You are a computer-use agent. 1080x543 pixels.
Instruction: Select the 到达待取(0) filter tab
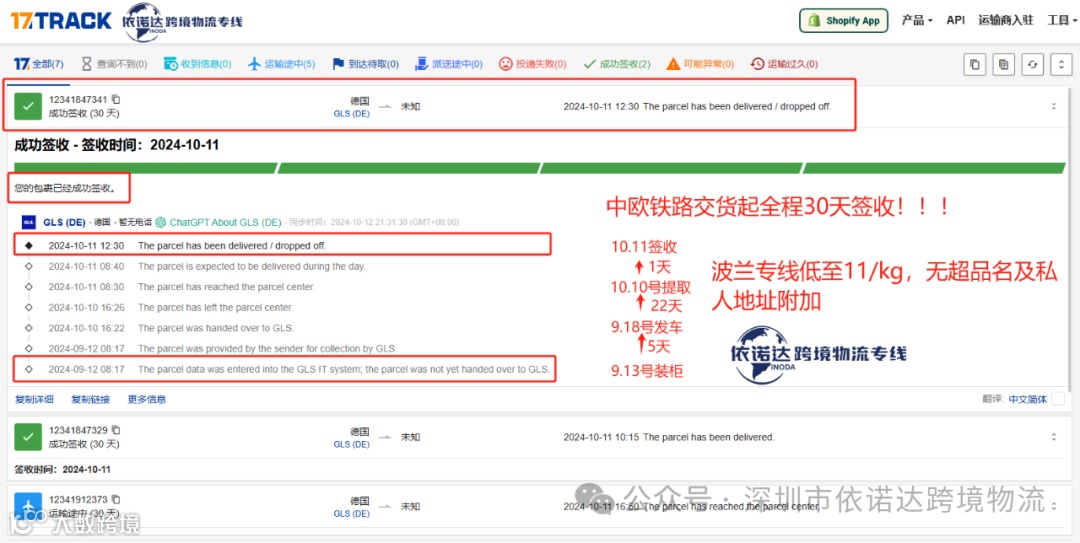(x=365, y=64)
